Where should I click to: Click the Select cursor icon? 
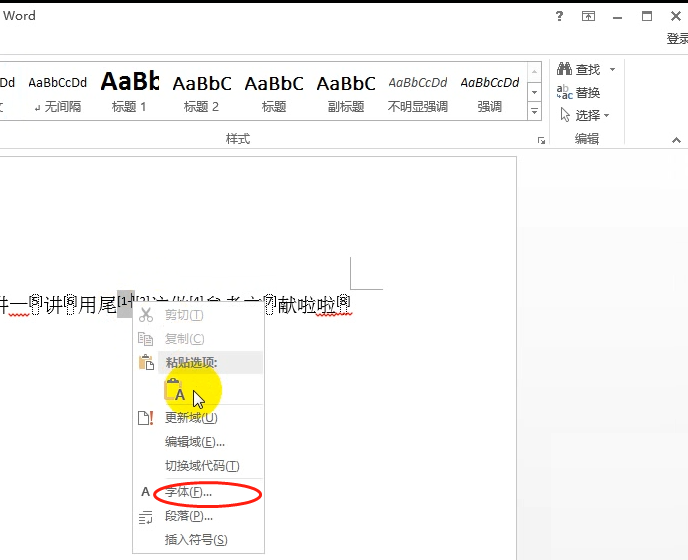pos(564,115)
